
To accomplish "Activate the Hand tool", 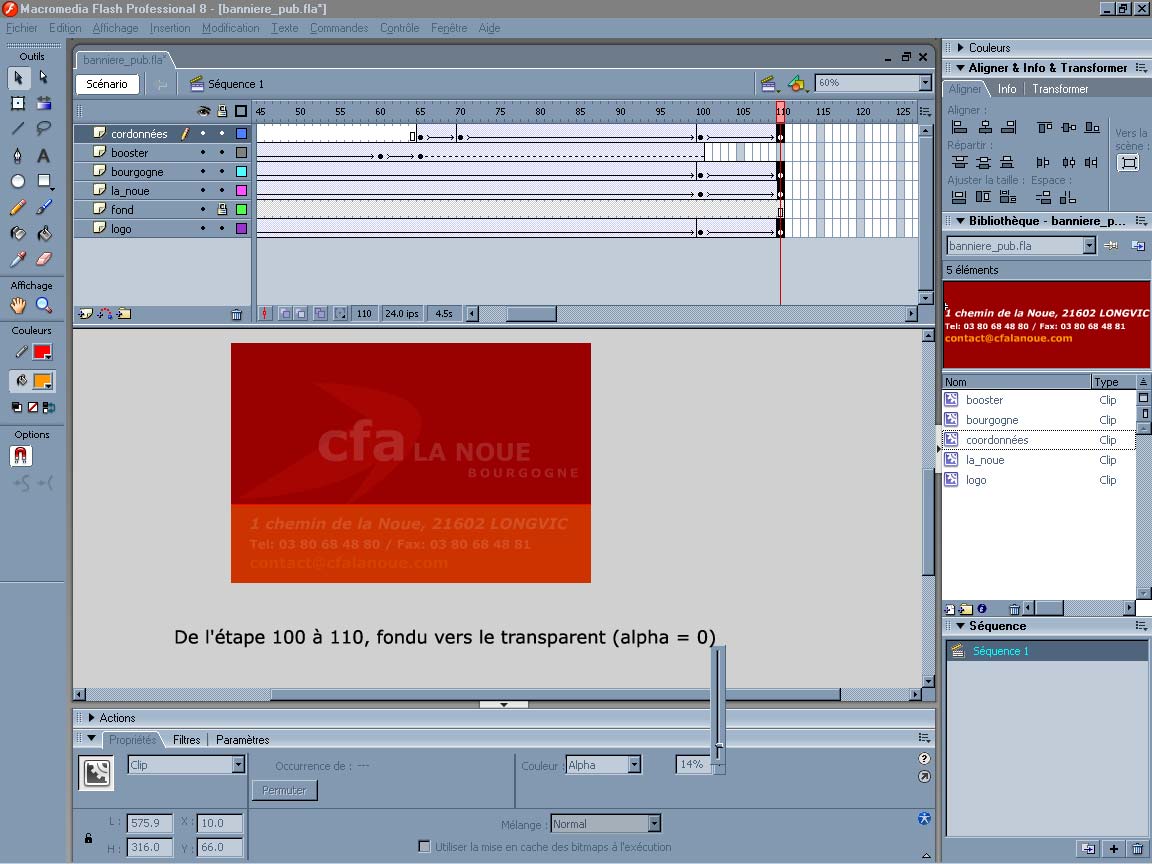I will coord(18,305).
